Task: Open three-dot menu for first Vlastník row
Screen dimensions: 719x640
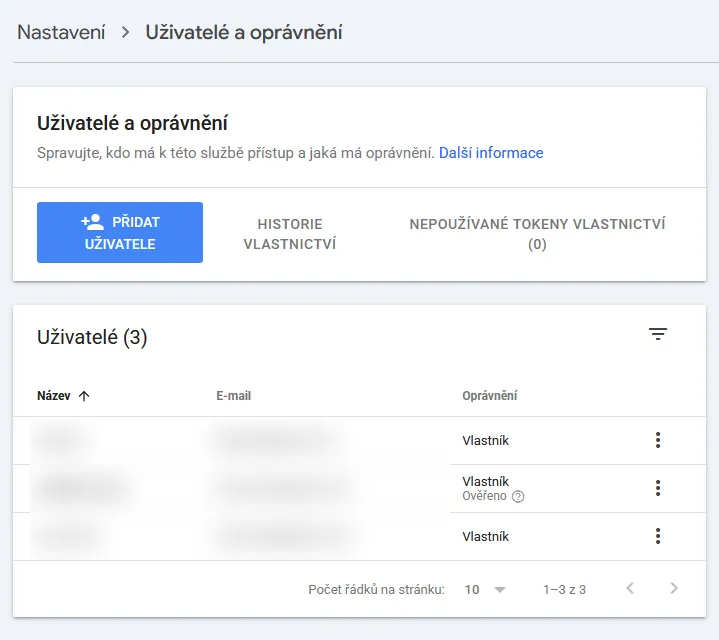Action: click(658, 440)
